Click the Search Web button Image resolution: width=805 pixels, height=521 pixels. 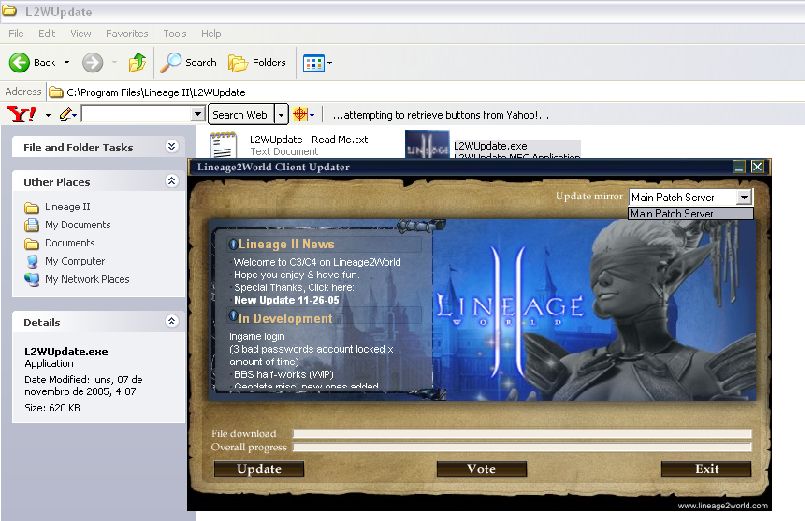(241, 114)
